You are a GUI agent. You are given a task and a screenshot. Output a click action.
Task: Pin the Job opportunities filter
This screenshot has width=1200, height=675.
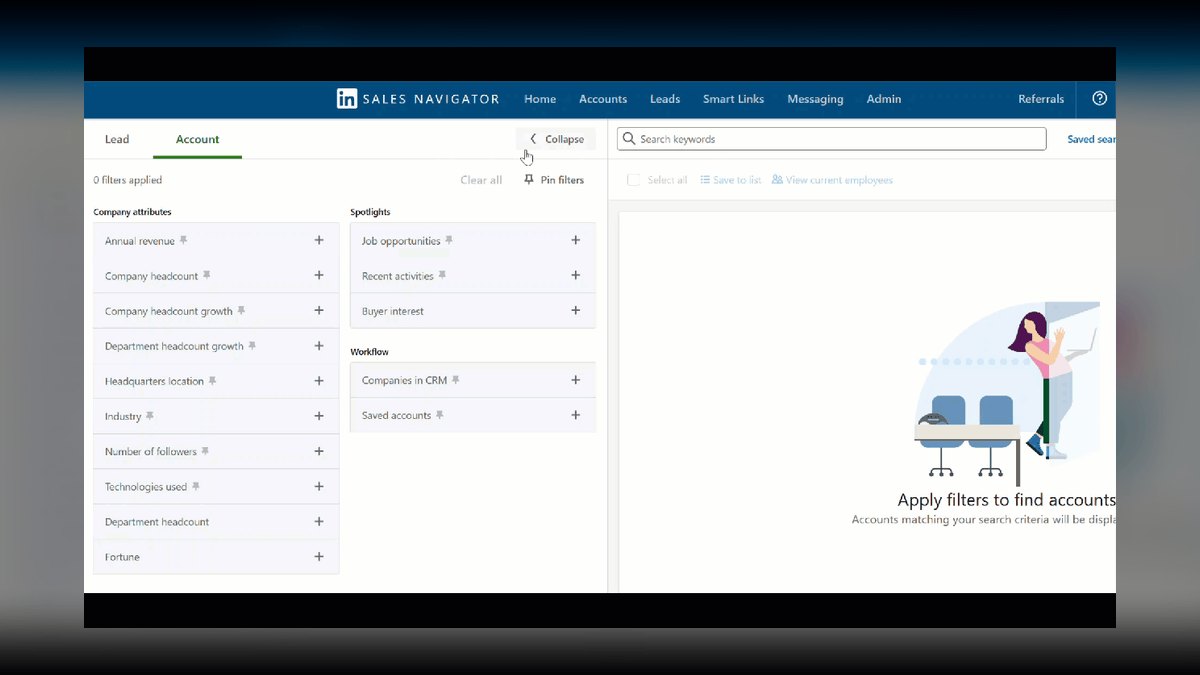pos(449,240)
